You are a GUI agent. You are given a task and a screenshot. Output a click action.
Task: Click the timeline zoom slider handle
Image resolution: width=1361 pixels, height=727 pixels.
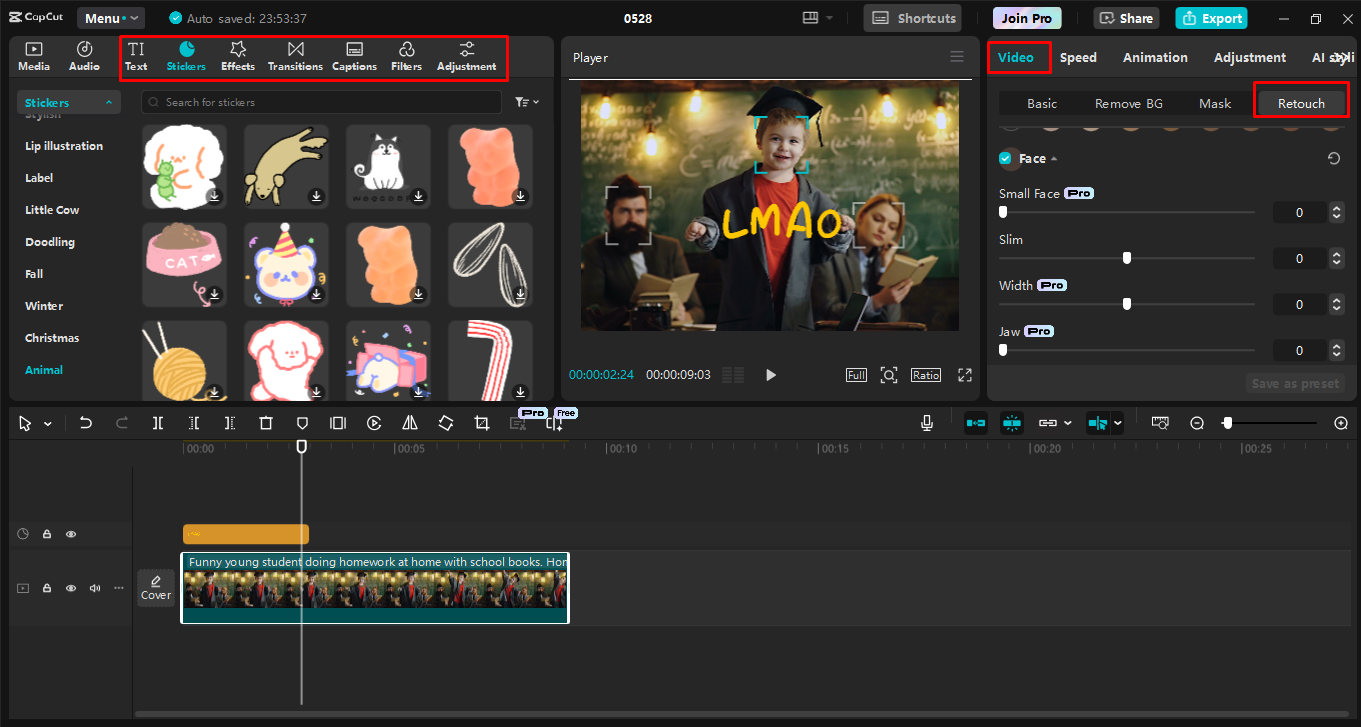pyautogui.click(x=1227, y=423)
